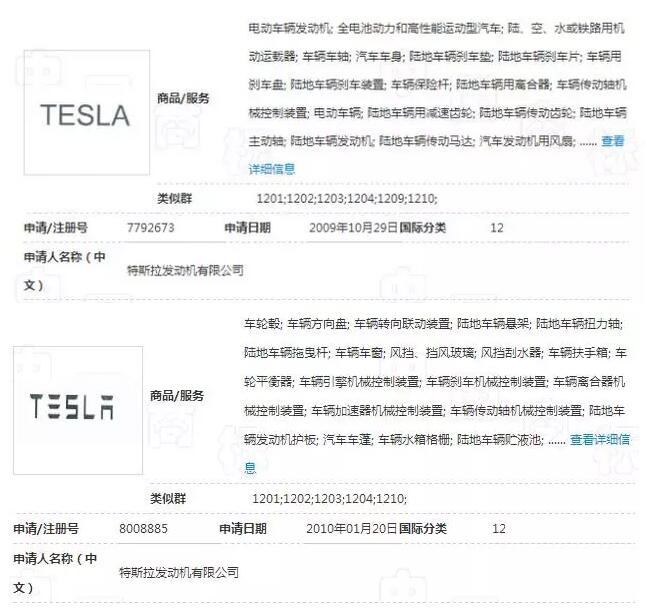Click the 商品/服务 label in second record
The height and width of the screenshot is (610, 647).
coord(177,396)
